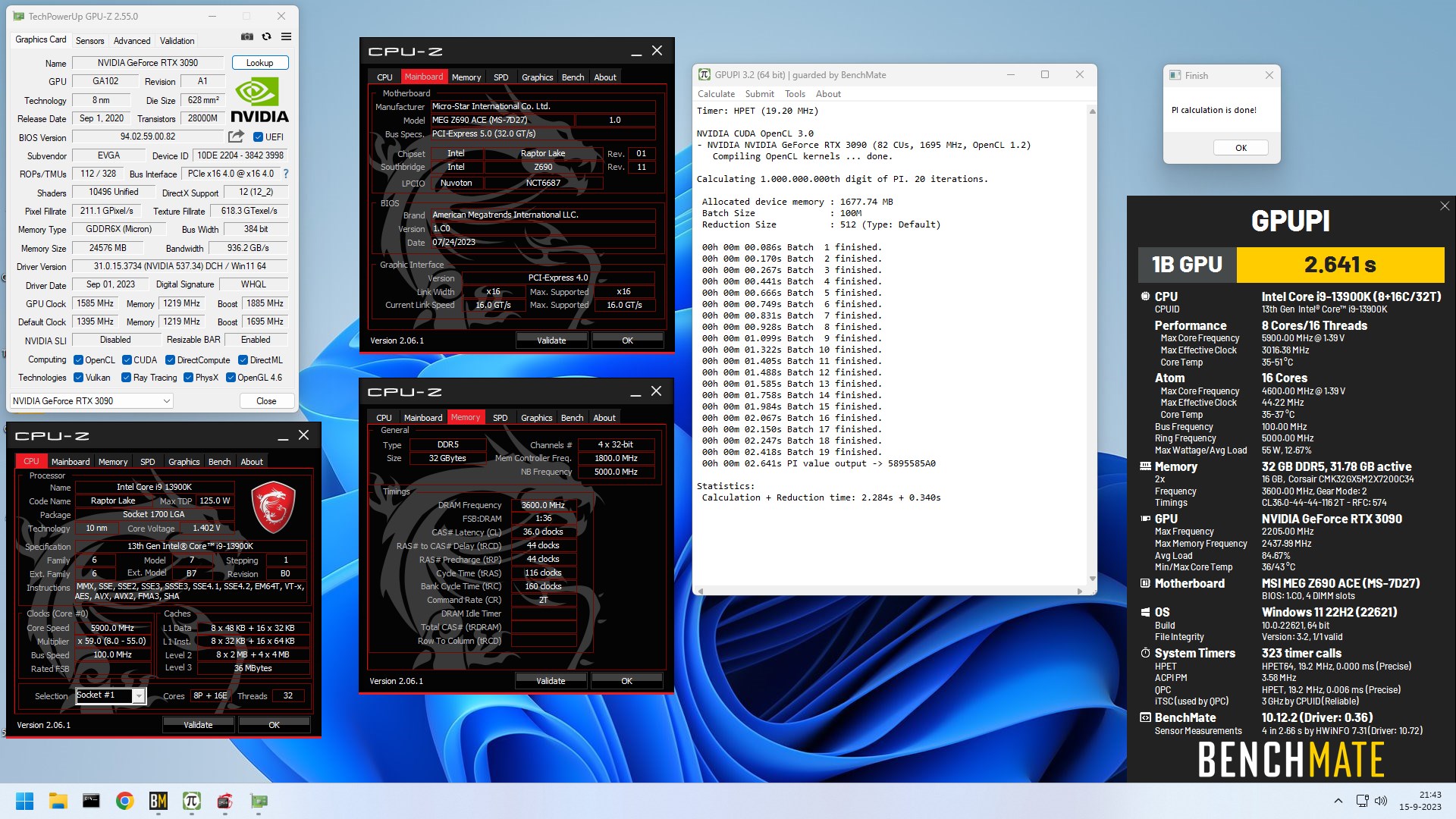Viewport: 1456px width, 819px height.
Task: Open Bench tab in CPU-Z Memory window
Action: 572,418
